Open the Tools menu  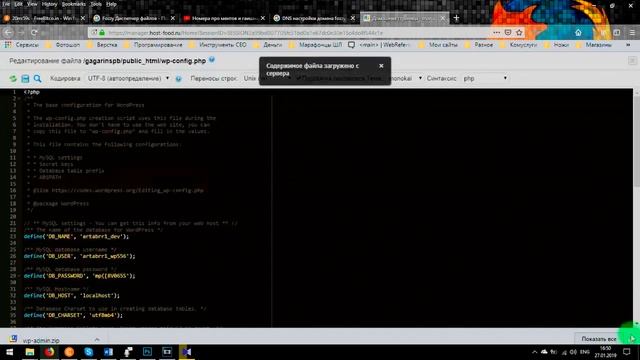96,4
